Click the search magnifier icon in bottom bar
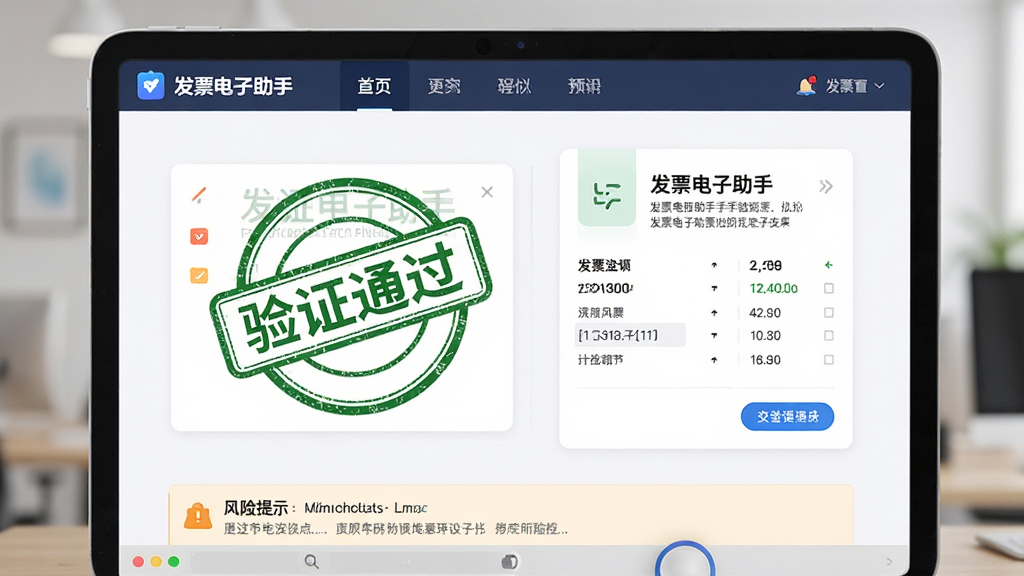Screen dimensions: 1024x576 click(x=312, y=562)
